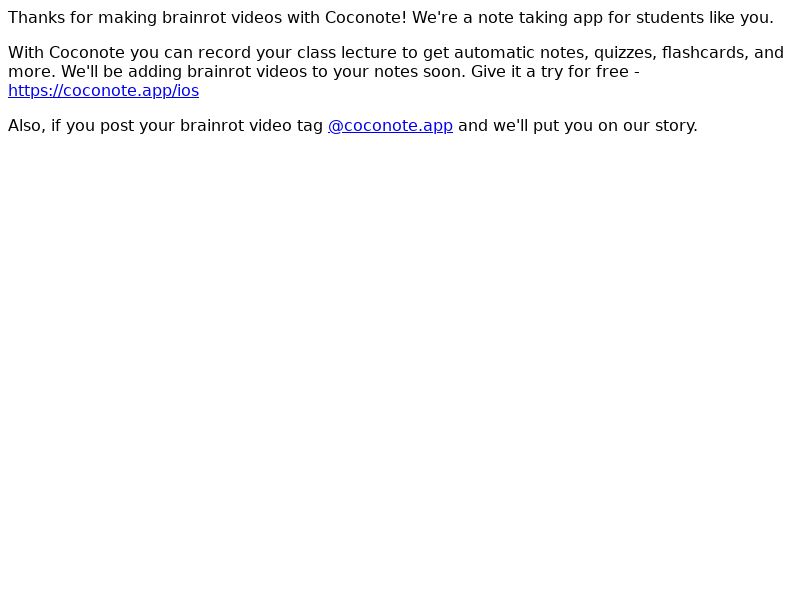
Task: Click the words "automatic notes,"
Action: point(521,53)
